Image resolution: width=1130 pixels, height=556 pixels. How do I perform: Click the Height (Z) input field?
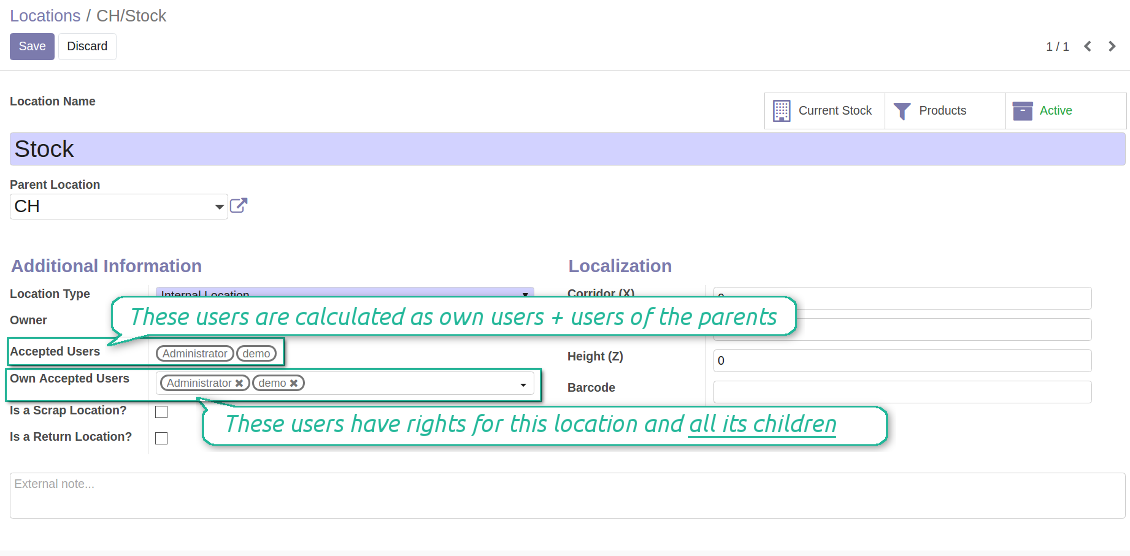tap(901, 360)
